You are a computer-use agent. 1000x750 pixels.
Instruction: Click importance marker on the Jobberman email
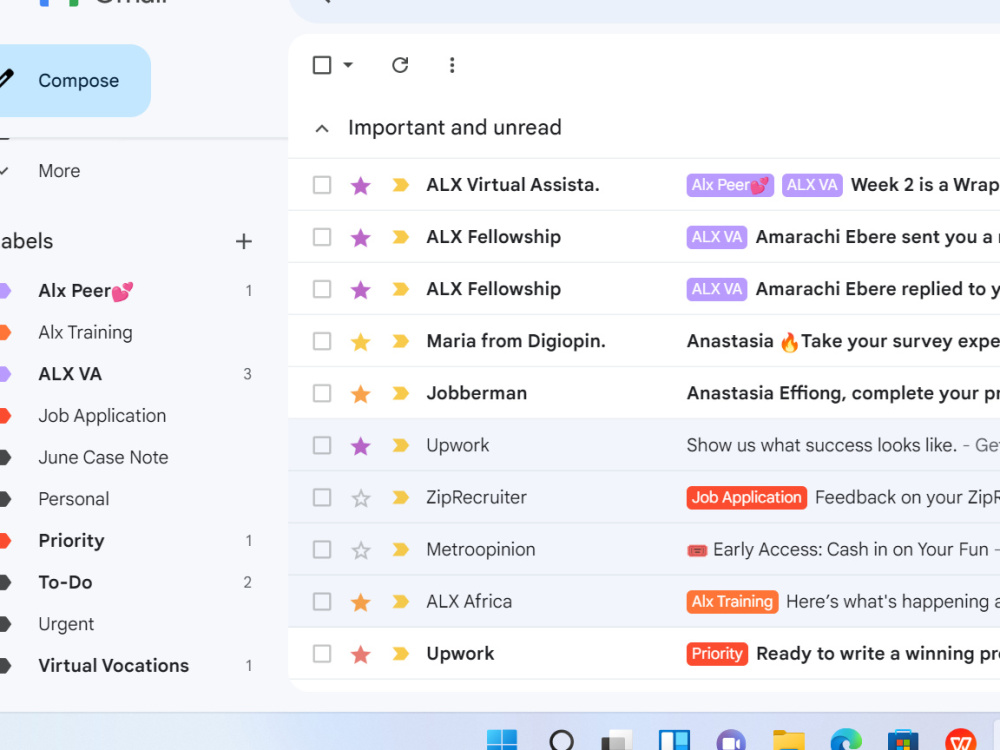(401, 393)
